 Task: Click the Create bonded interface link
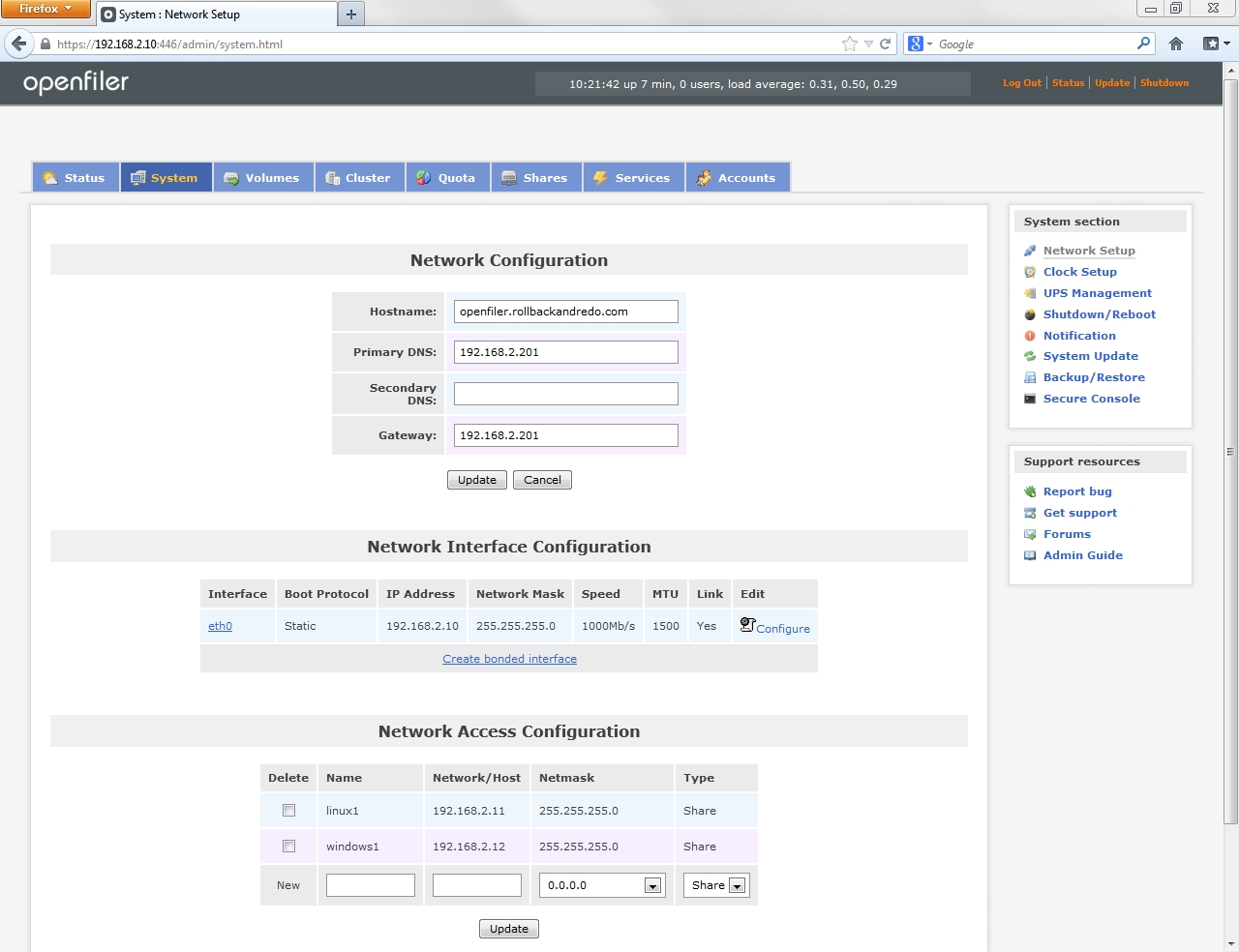pyautogui.click(x=509, y=659)
